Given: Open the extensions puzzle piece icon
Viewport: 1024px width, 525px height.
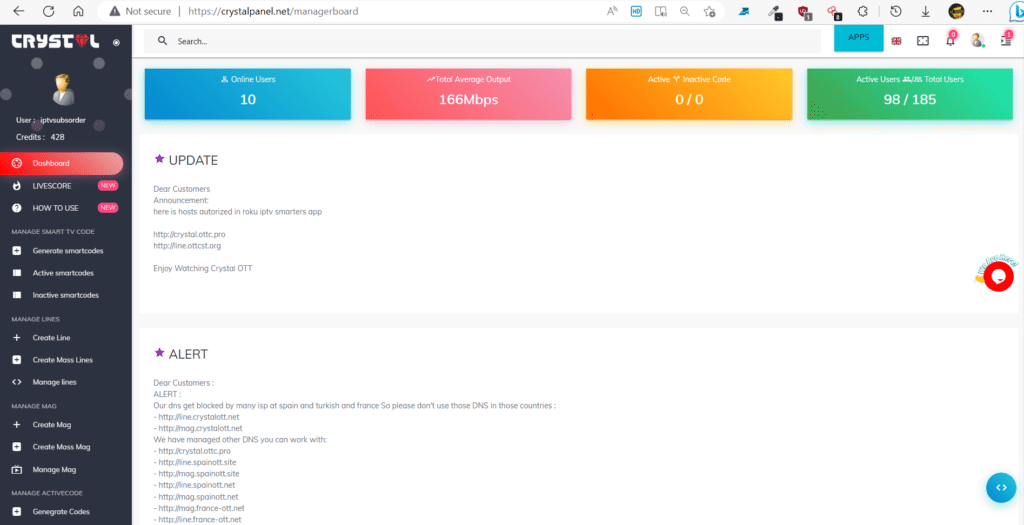Looking at the screenshot, I should tap(863, 11).
